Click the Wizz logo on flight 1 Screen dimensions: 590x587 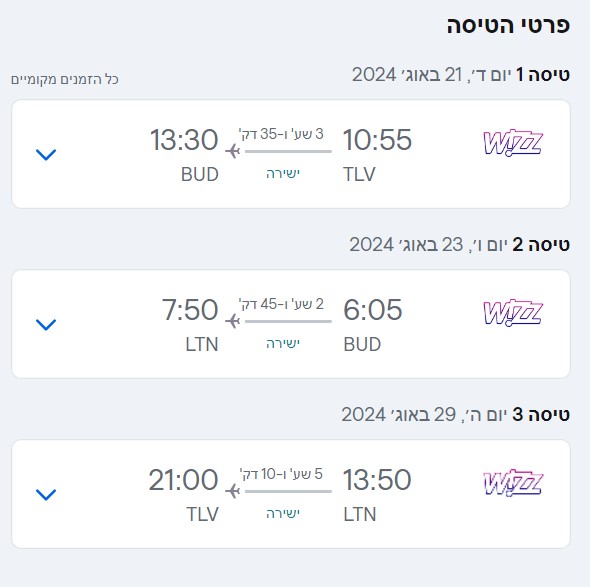tap(513, 142)
